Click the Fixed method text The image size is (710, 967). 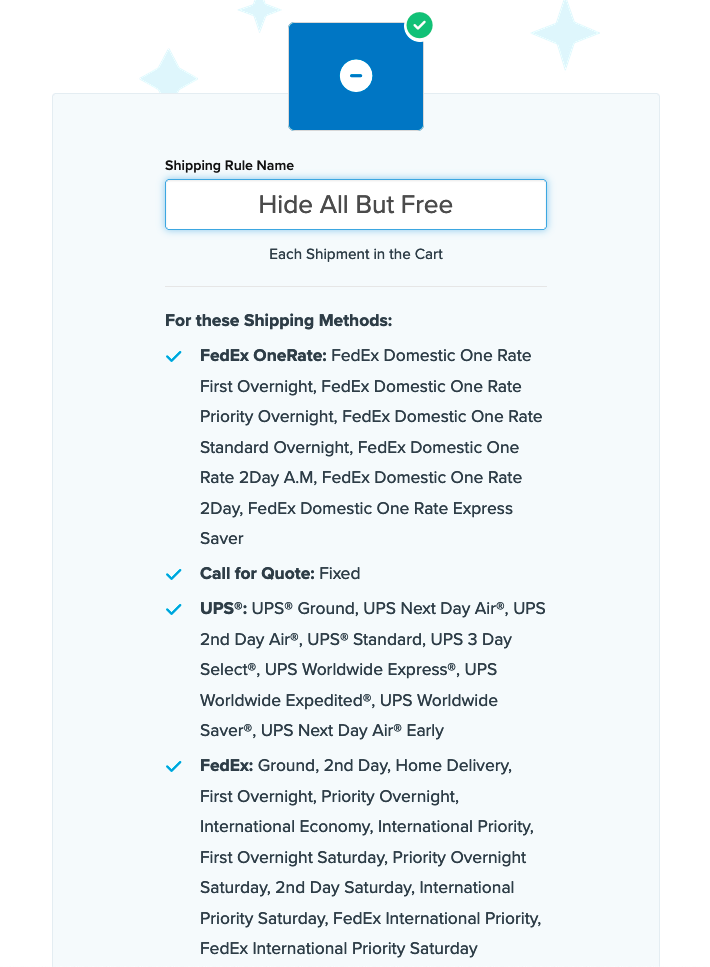(x=340, y=574)
